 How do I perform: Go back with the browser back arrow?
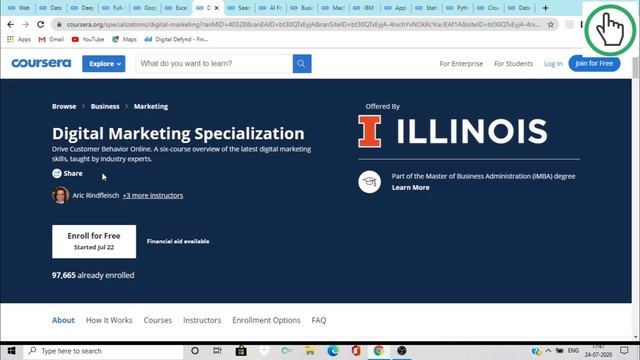[x=11, y=24]
